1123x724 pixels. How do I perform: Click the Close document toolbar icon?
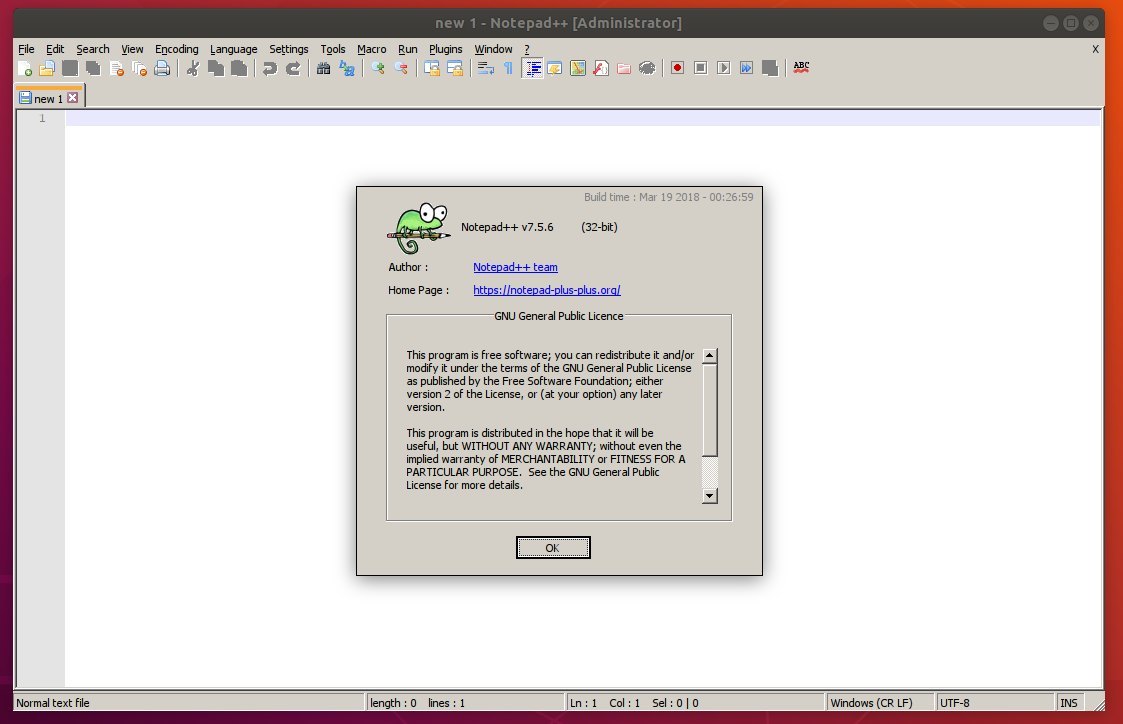pyautogui.click(x=116, y=68)
